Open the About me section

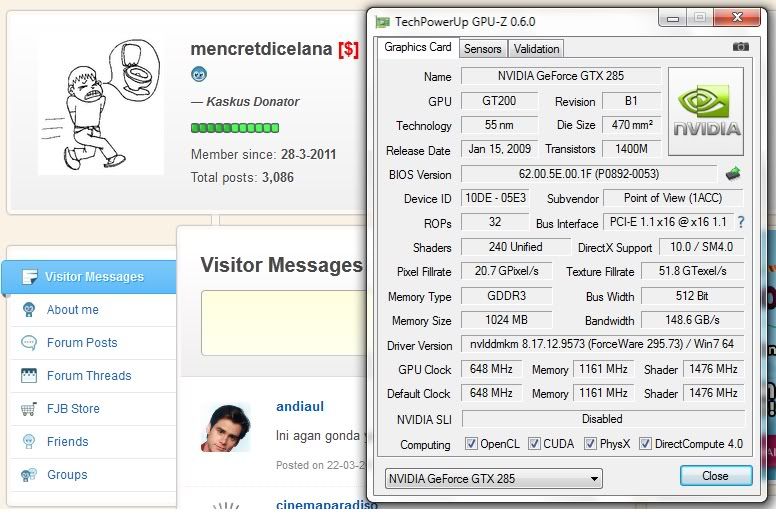pyautogui.click(x=73, y=310)
